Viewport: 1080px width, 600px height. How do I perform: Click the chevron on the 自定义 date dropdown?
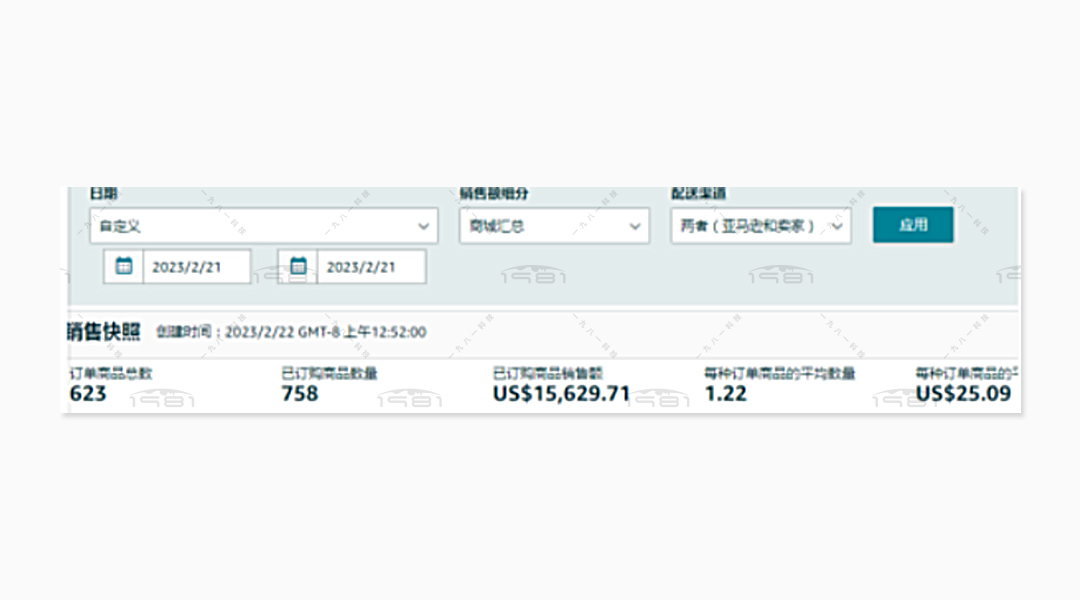click(x=424, y=226)
